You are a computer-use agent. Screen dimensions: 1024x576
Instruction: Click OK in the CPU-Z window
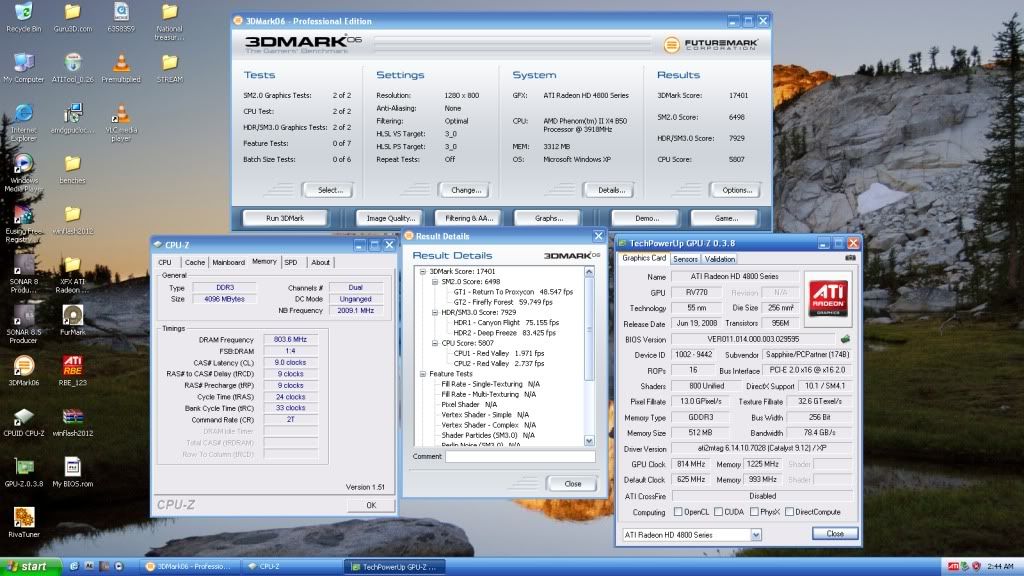[x=371, y=505]
